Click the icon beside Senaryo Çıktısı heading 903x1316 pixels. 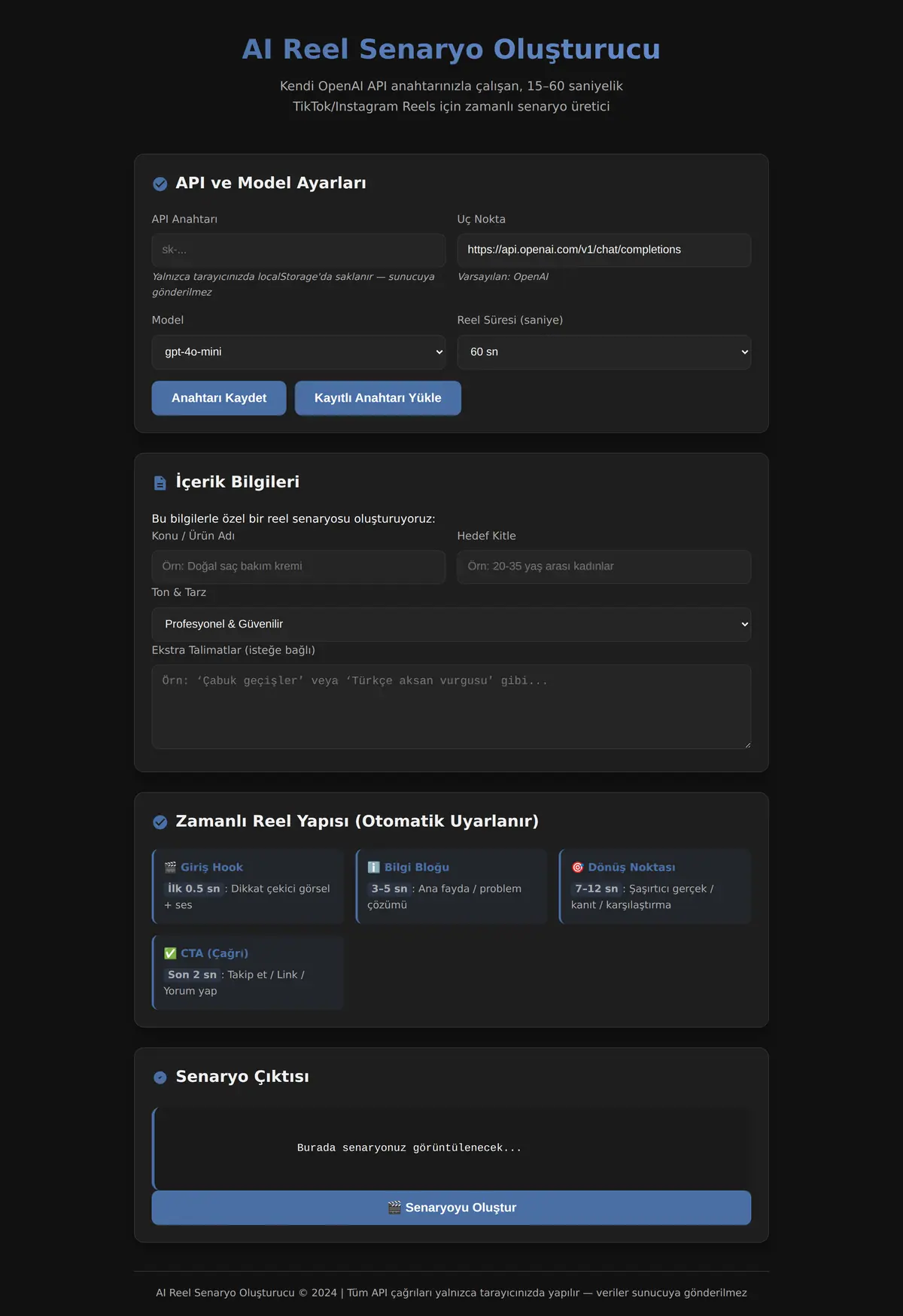160,1077
